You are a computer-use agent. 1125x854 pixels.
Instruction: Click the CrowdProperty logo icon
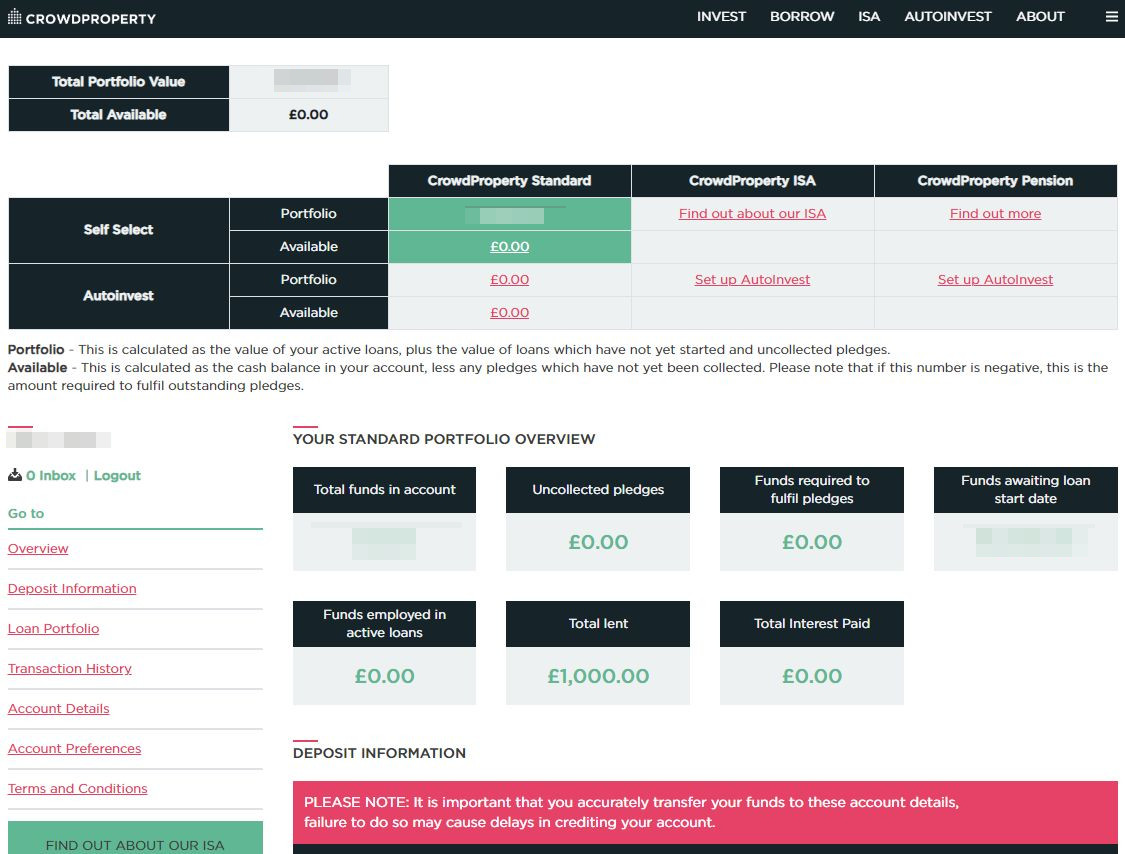pos(14,17)
